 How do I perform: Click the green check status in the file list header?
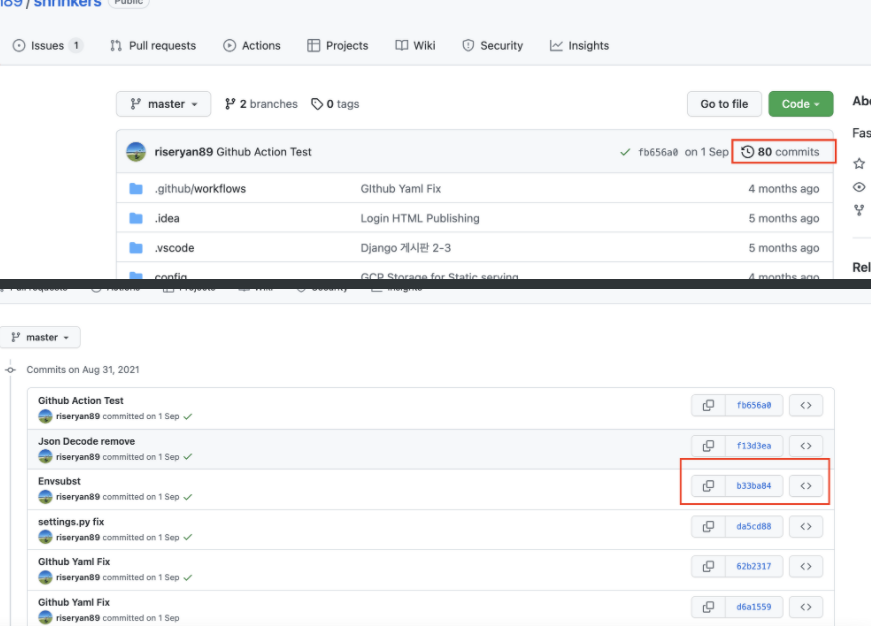tap(625, 152)
